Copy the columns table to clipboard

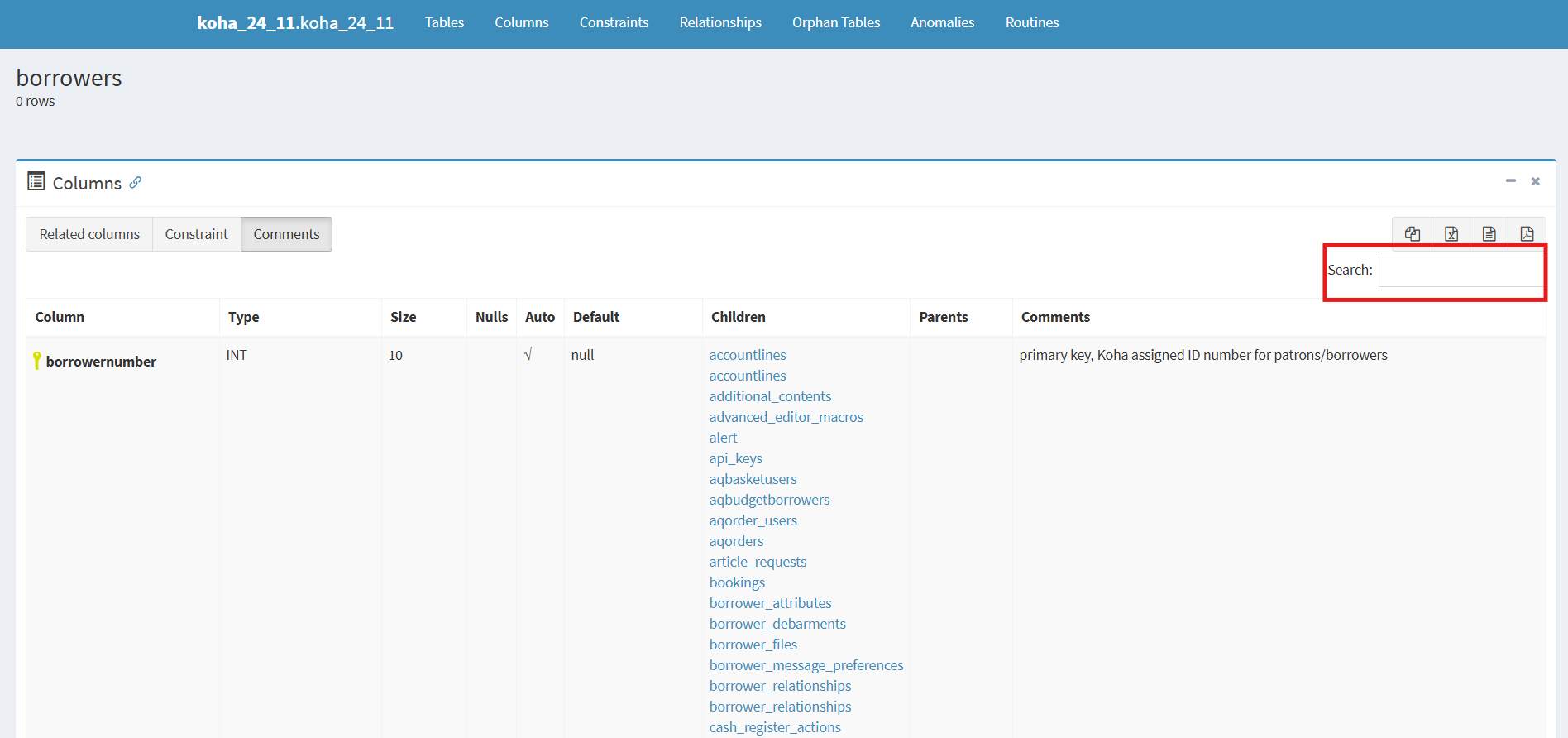pyautogui.click(x=1413, y=233)
